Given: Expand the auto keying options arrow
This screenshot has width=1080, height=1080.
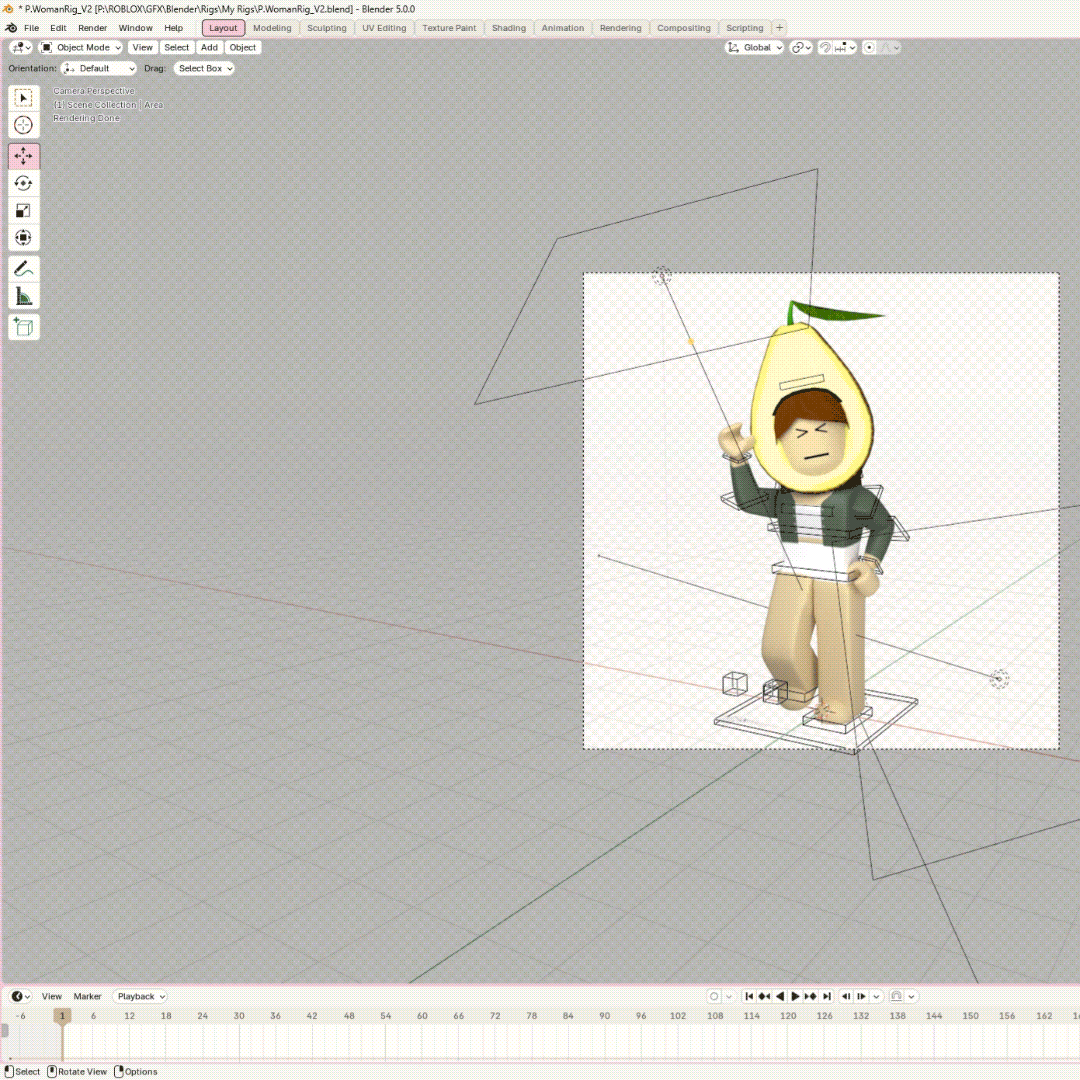Looking at the screenshot, I should 729,996.
